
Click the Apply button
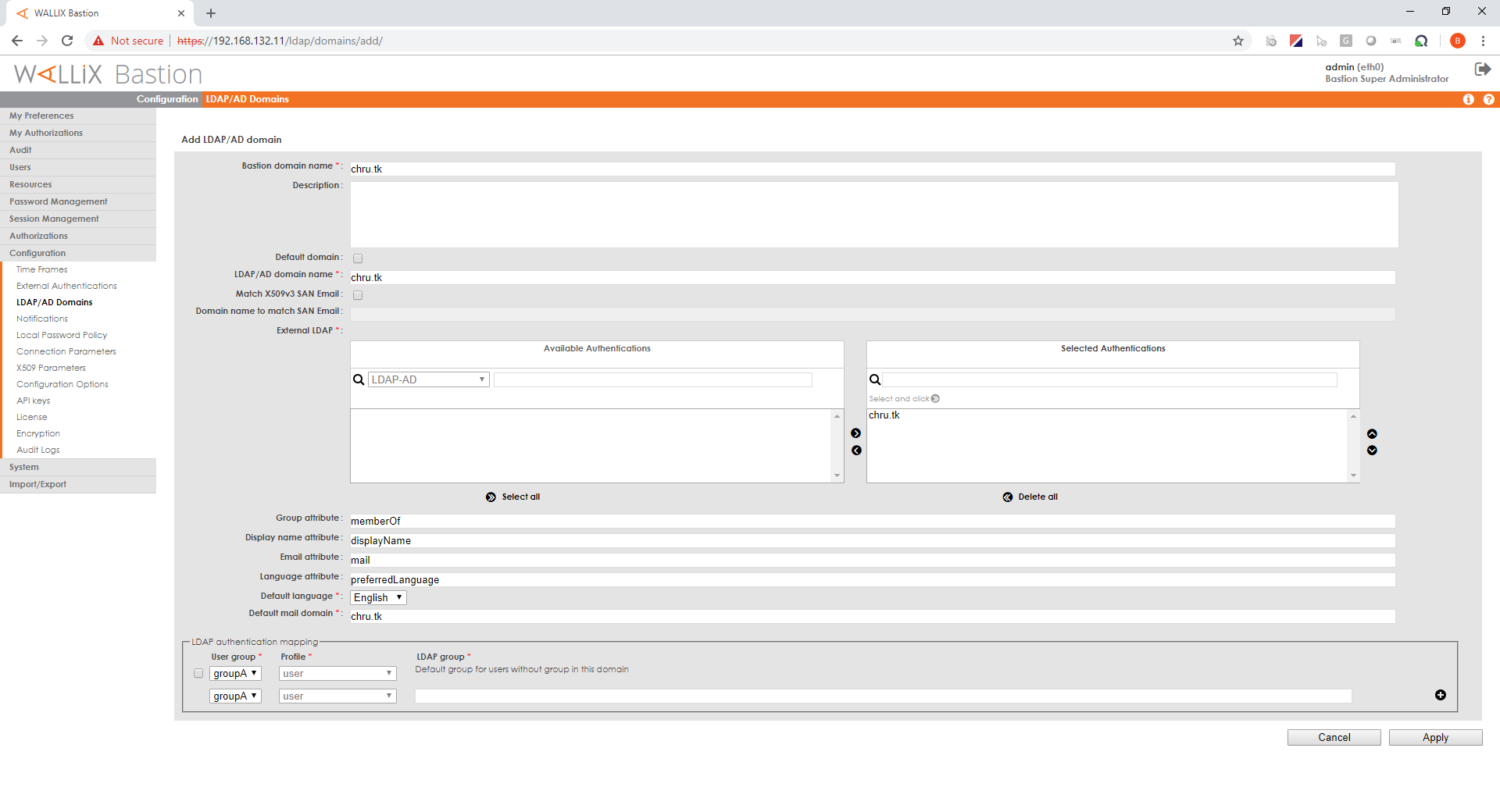coord(1434,737)
